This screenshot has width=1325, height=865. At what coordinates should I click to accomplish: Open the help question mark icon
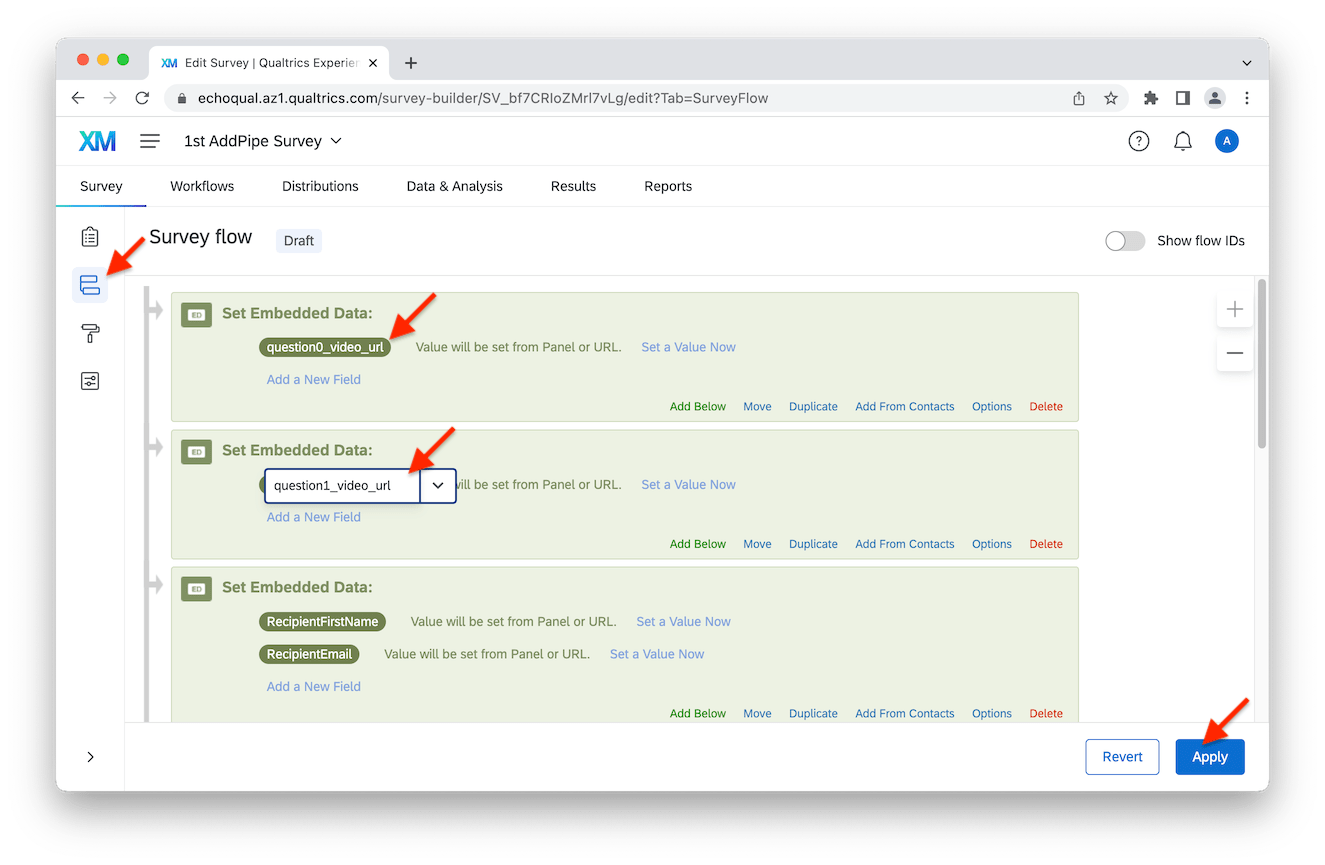pyautogui.click(x=1138, y=141)
